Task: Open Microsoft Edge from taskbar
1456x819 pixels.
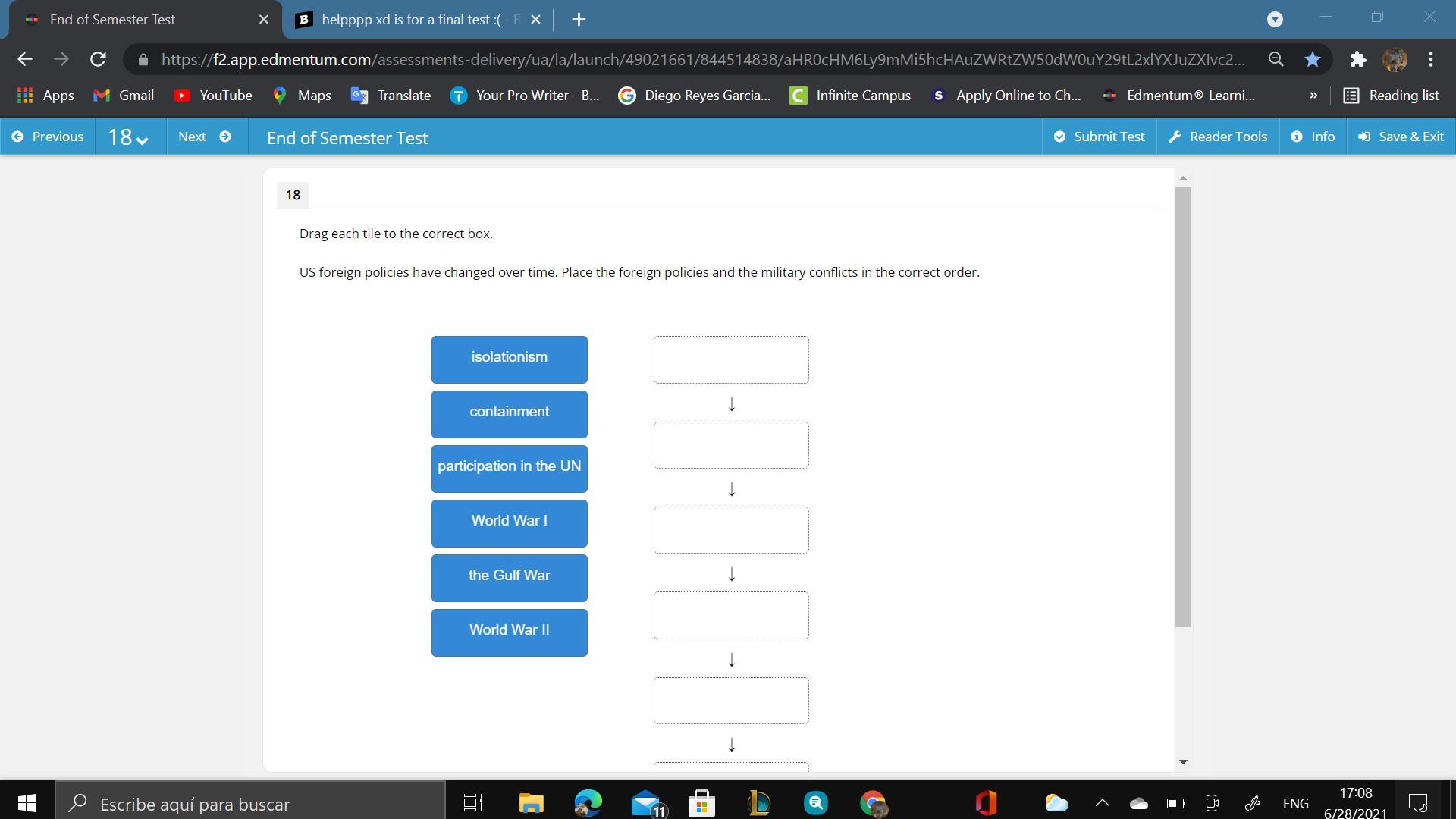Action: 588,803
